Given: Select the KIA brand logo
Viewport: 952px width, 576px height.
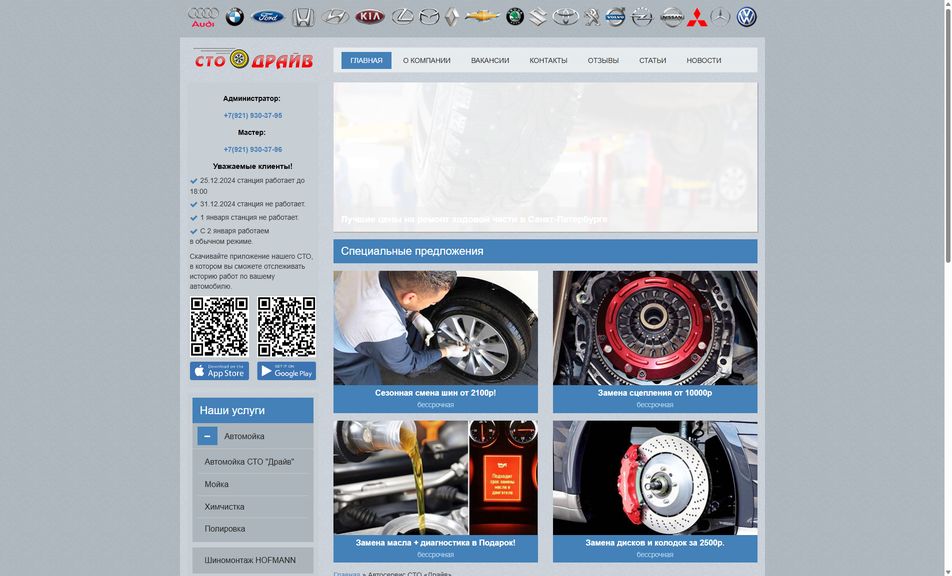Looking at the screenshot, I should [370, 16].
